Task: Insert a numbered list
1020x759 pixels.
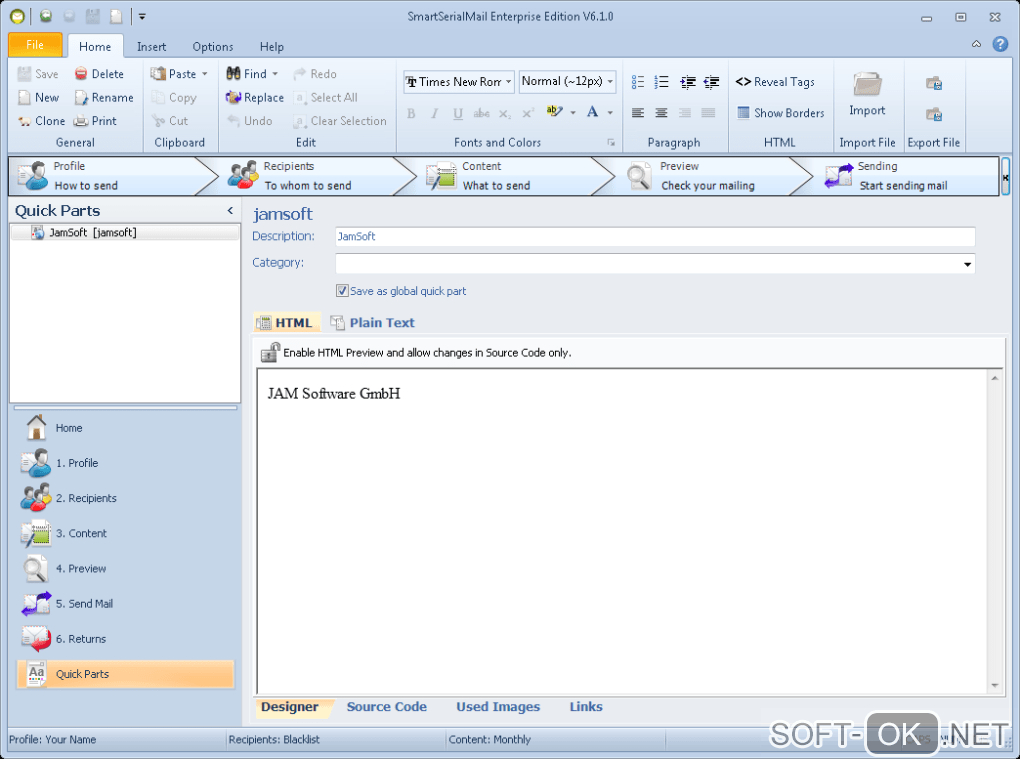Action: tap(662, 82)
